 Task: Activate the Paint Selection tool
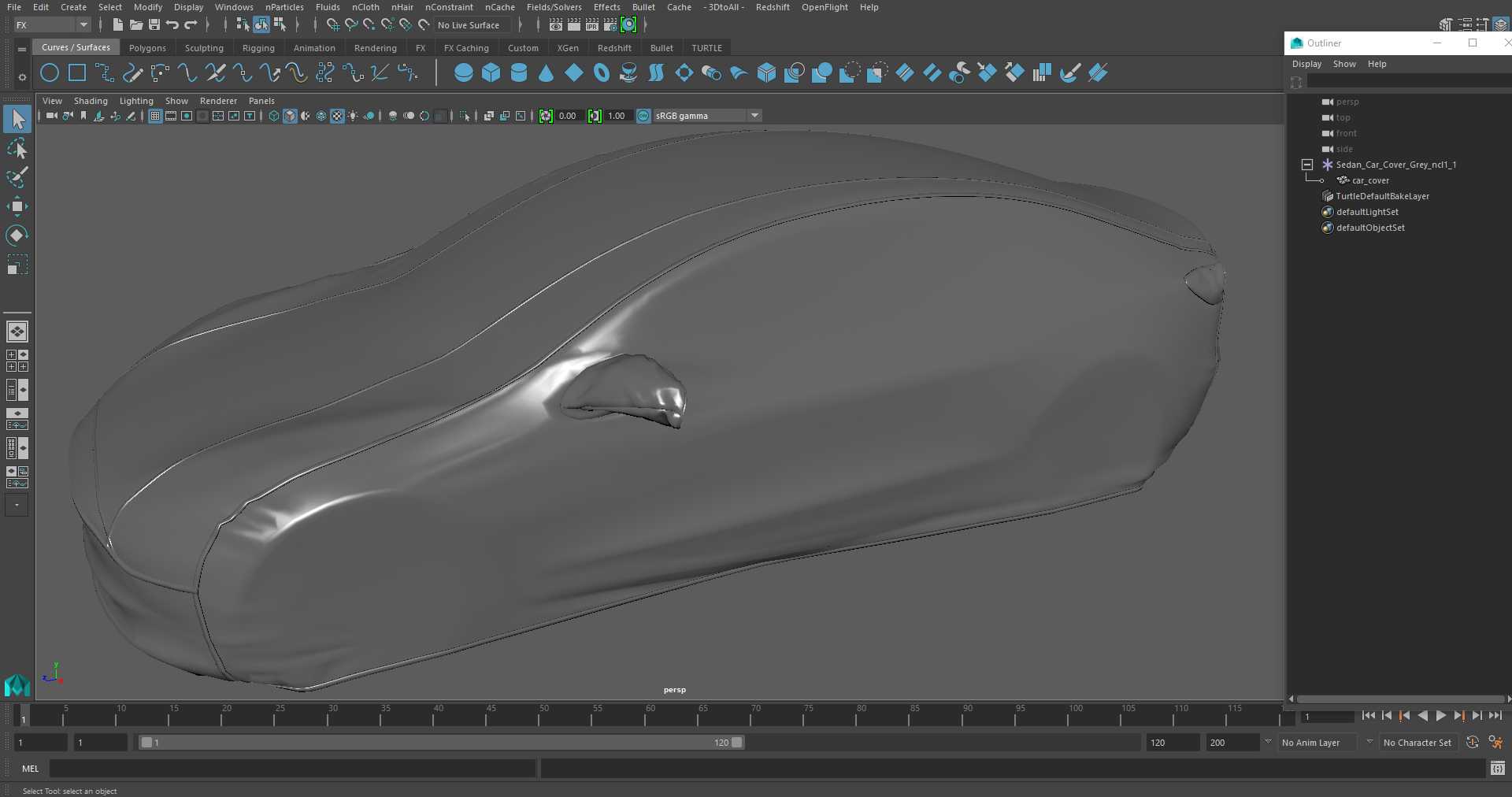17,177
